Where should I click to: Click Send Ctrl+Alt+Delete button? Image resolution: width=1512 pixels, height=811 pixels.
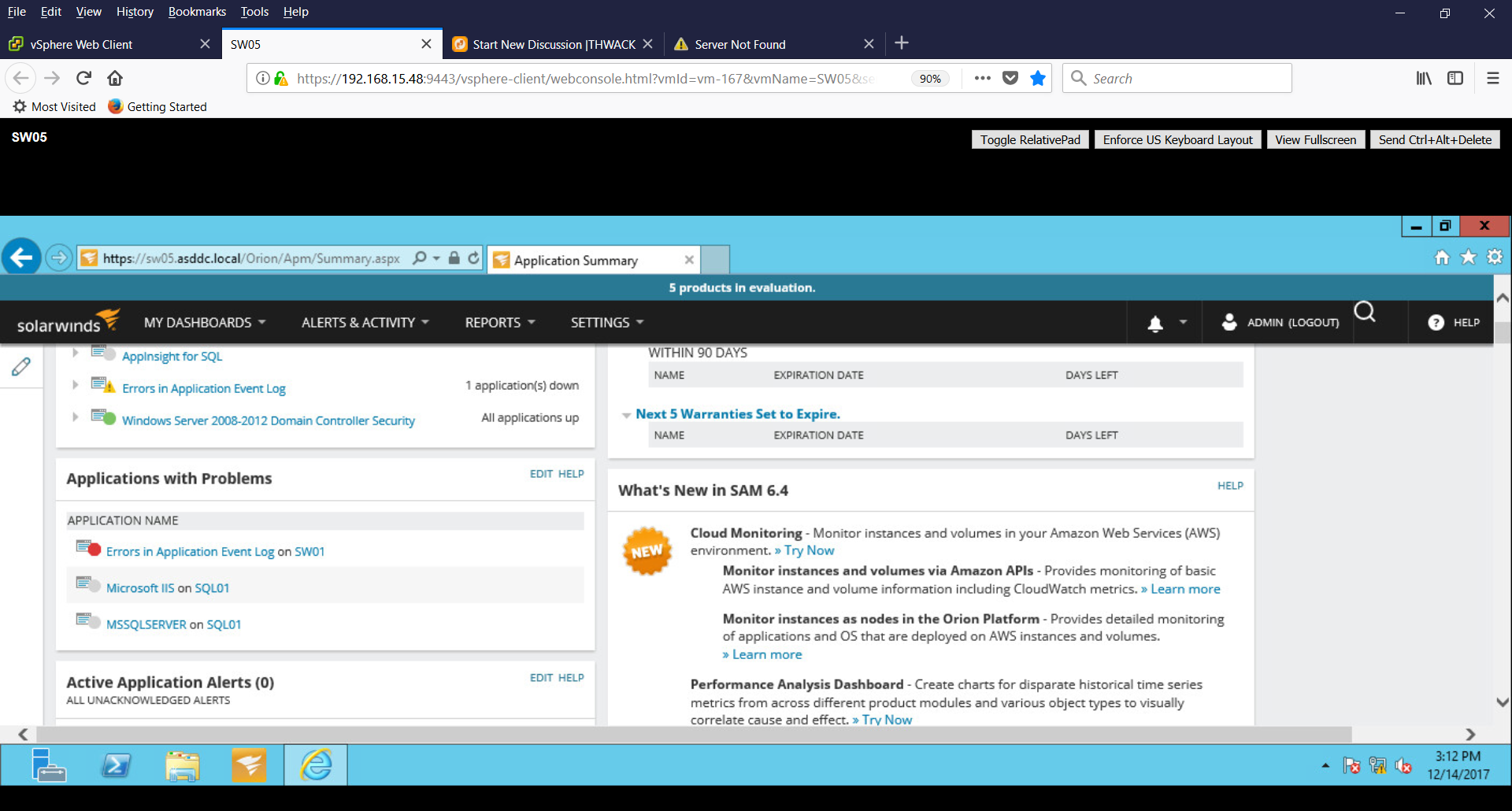point(1435,139)
